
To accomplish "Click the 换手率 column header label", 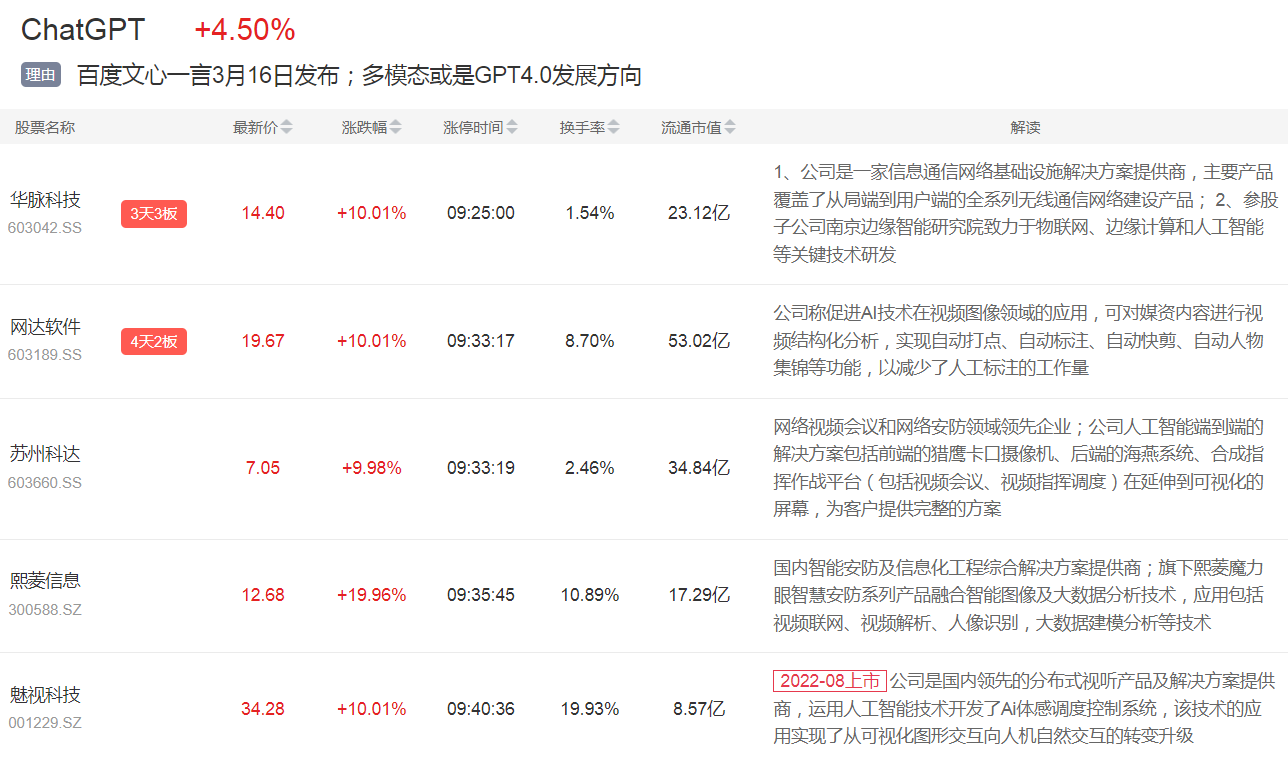I will 582,128.
